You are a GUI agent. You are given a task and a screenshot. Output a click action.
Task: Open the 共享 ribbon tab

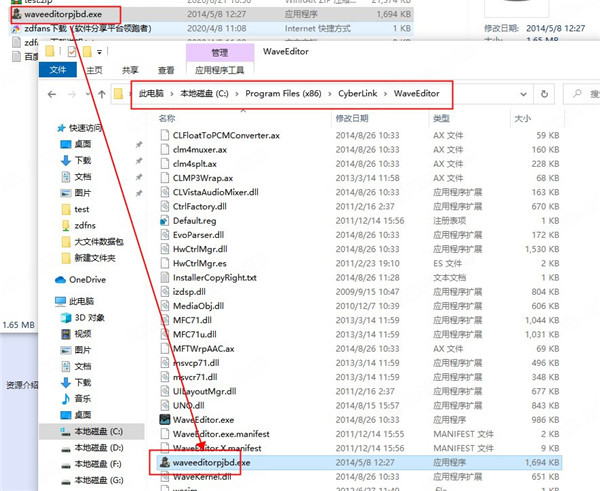coord(130,70)
